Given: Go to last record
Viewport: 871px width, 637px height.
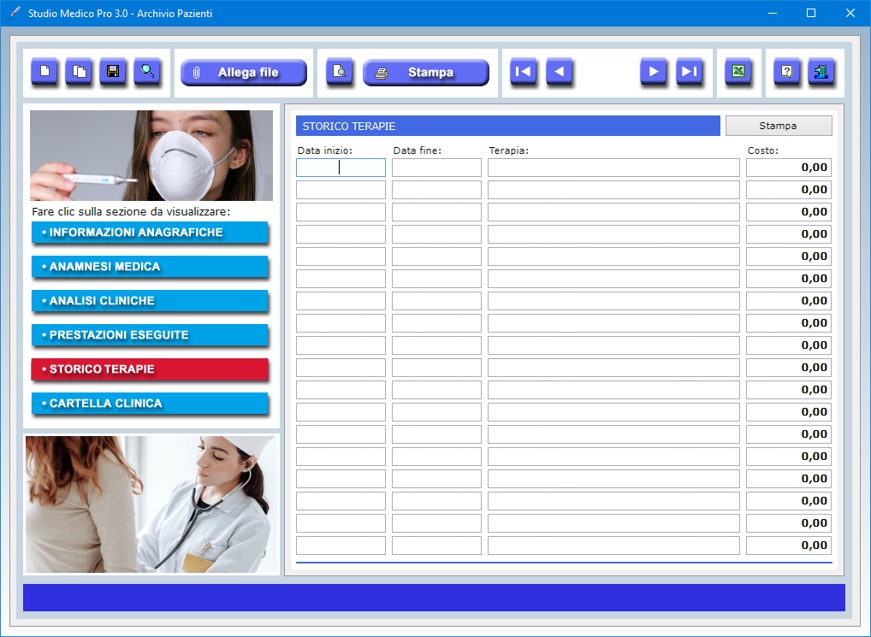Looking at the screenshot, I should point(689,72).
